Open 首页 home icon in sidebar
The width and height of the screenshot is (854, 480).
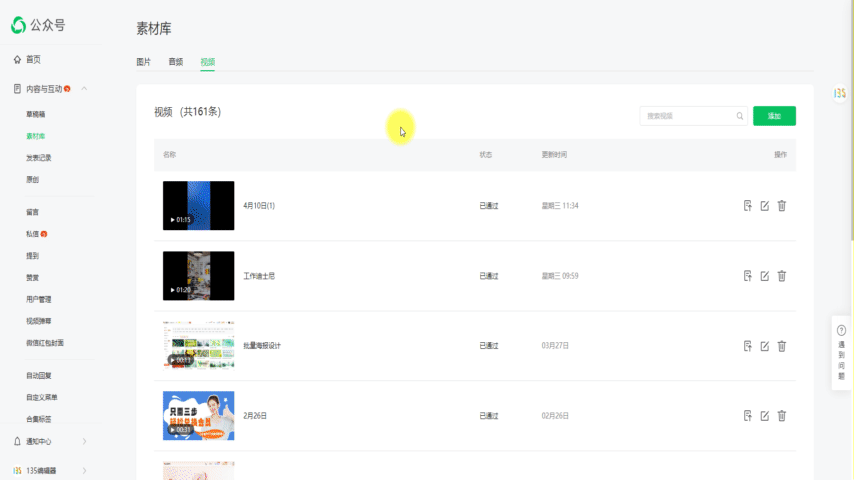click(17, 59)
